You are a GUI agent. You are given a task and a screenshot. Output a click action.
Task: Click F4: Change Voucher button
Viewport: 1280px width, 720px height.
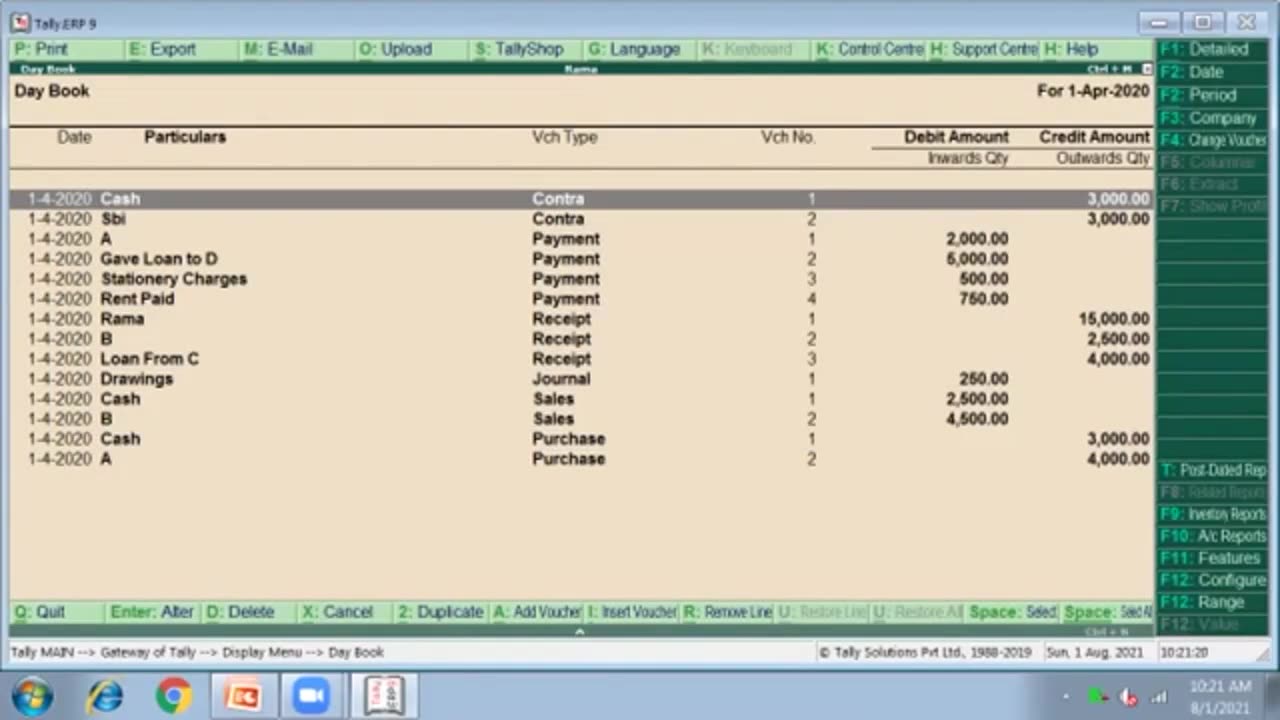(x=1212, y=141)
